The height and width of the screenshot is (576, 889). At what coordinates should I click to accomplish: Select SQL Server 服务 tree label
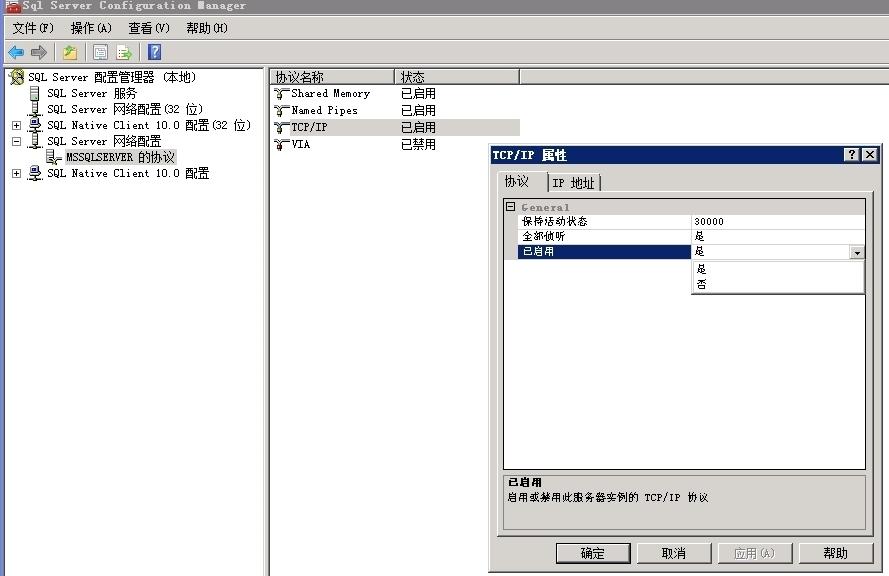pyautogui.click(x=92, y=94)
